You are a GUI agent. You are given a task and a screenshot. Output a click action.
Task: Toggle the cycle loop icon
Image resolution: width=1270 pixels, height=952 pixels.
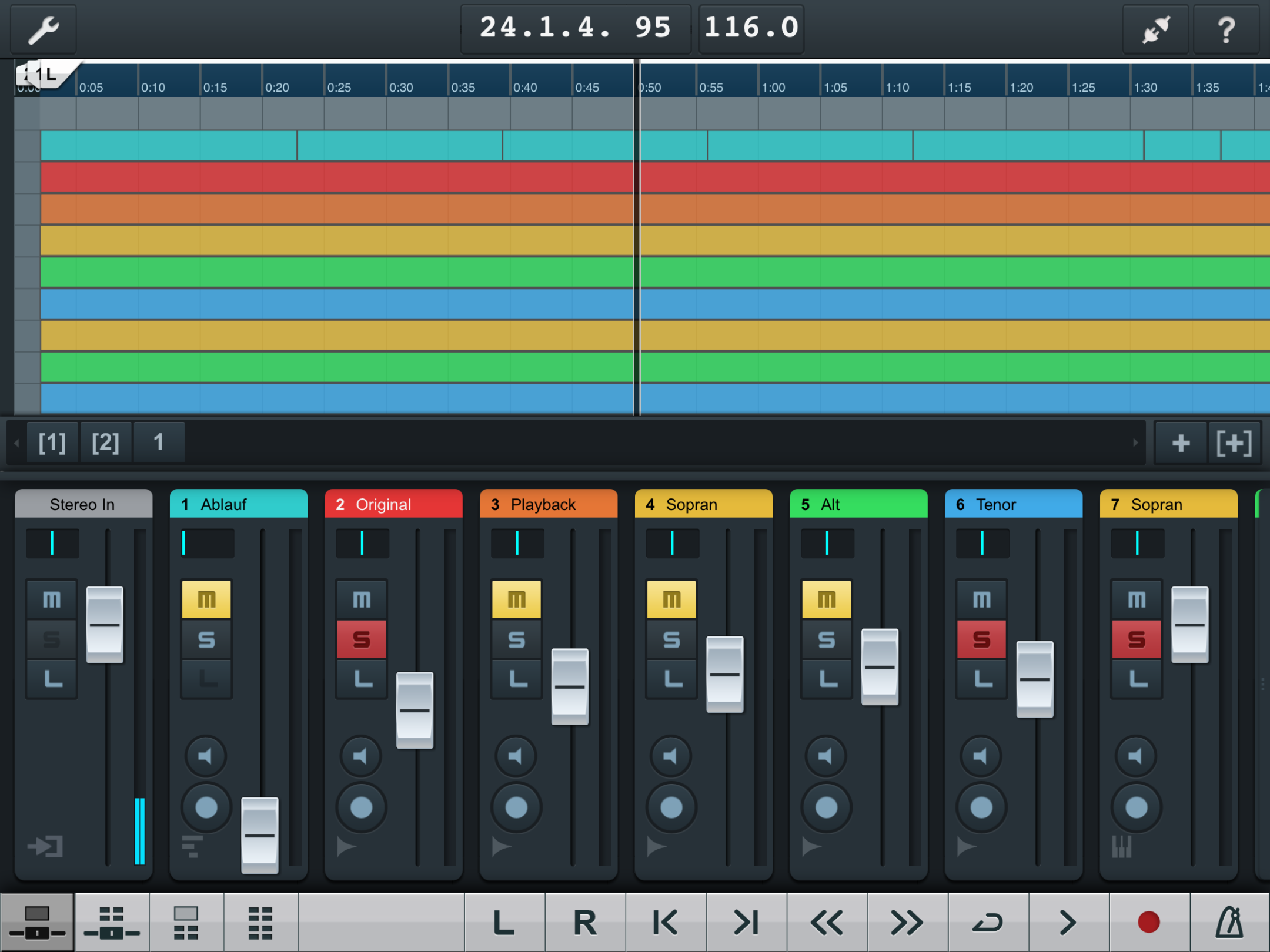click(988, 923)
